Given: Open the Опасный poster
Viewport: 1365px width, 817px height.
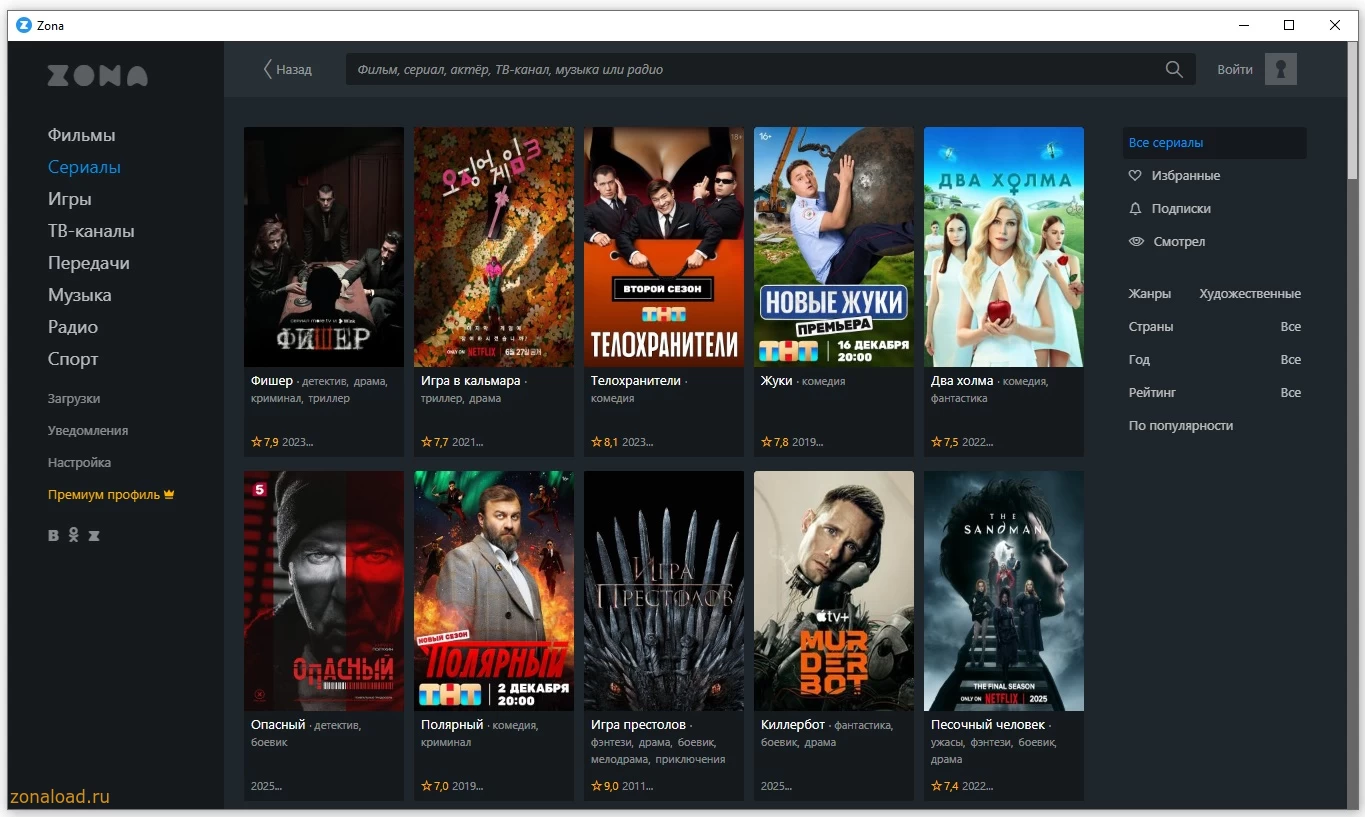Looking at the screenshot, I should tap(324, 591).
